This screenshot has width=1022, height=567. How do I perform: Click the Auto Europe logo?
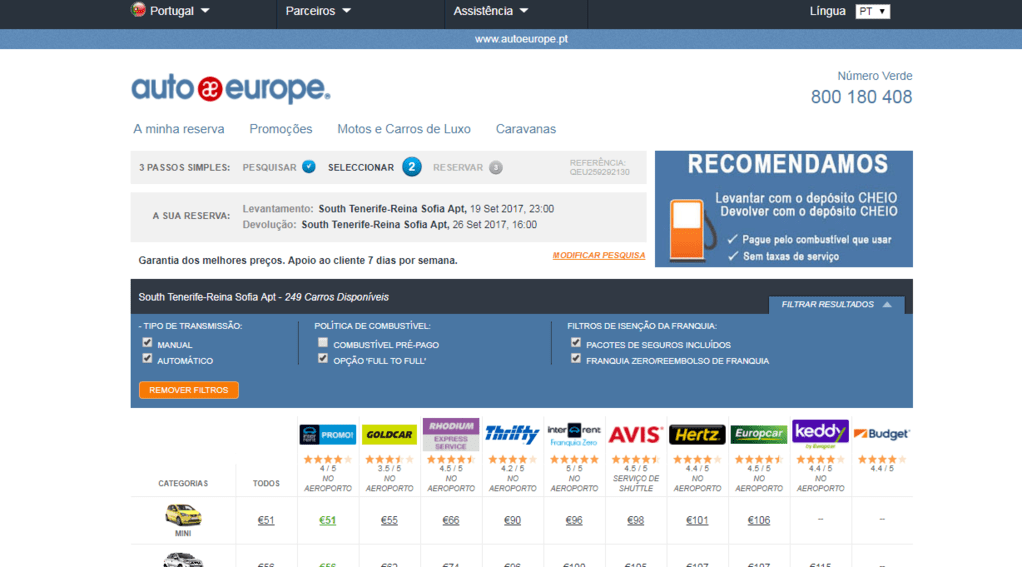(x=231, y=89)
